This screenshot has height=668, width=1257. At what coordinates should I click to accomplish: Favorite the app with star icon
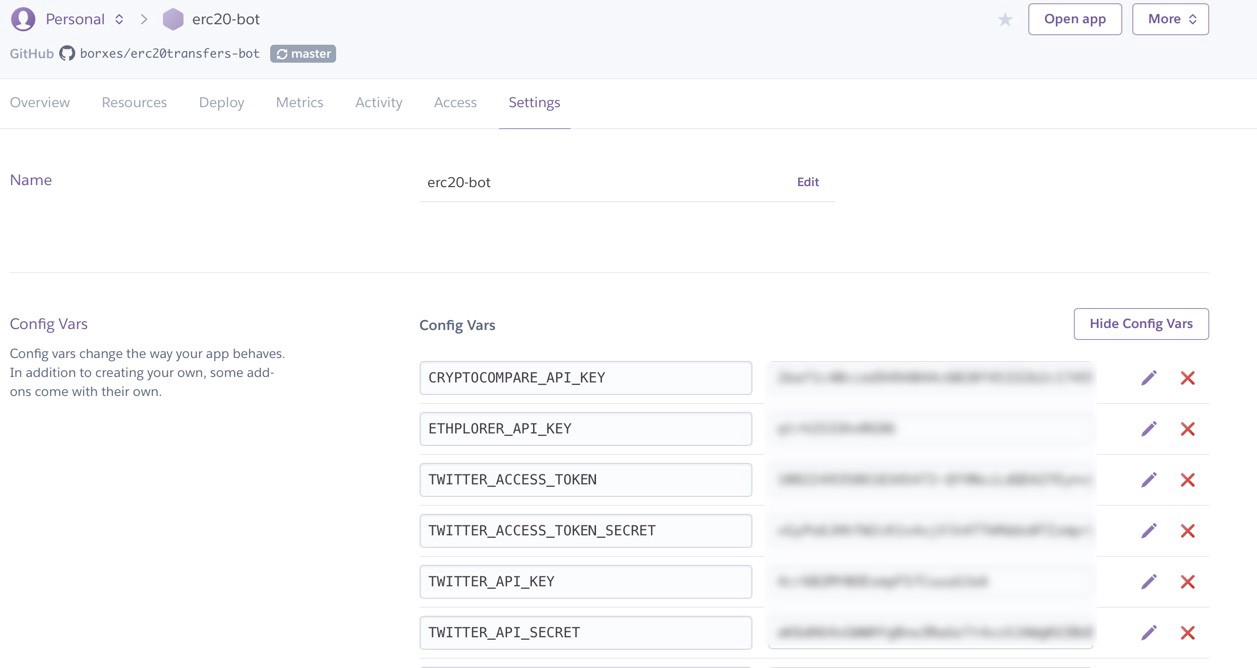[x=1005, y=20]
